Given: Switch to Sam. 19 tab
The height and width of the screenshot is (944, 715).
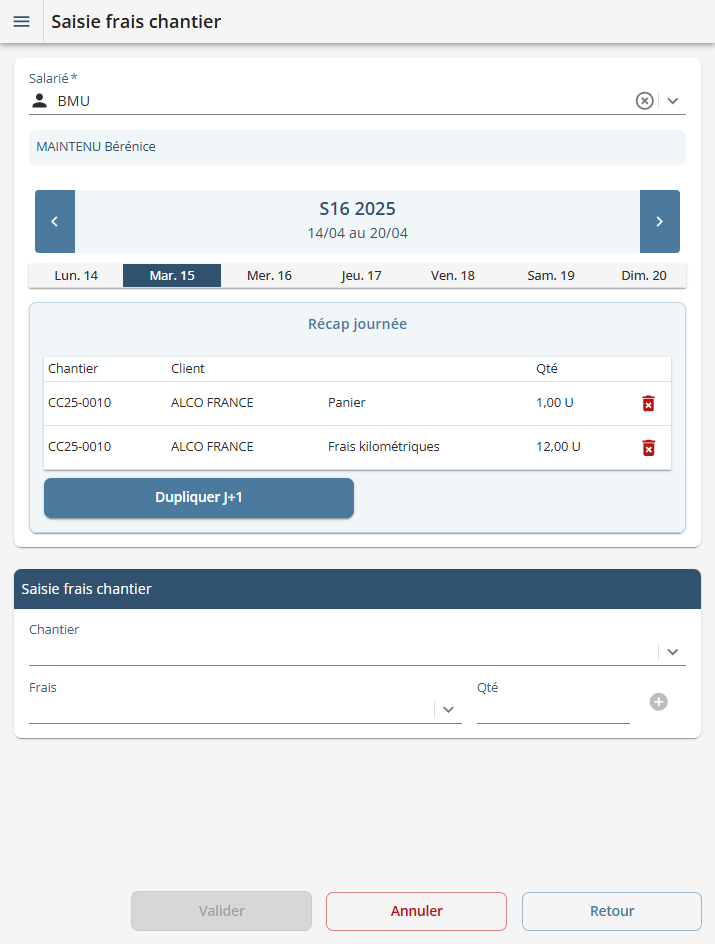Looking at the screenshot, I should (551, 276).
